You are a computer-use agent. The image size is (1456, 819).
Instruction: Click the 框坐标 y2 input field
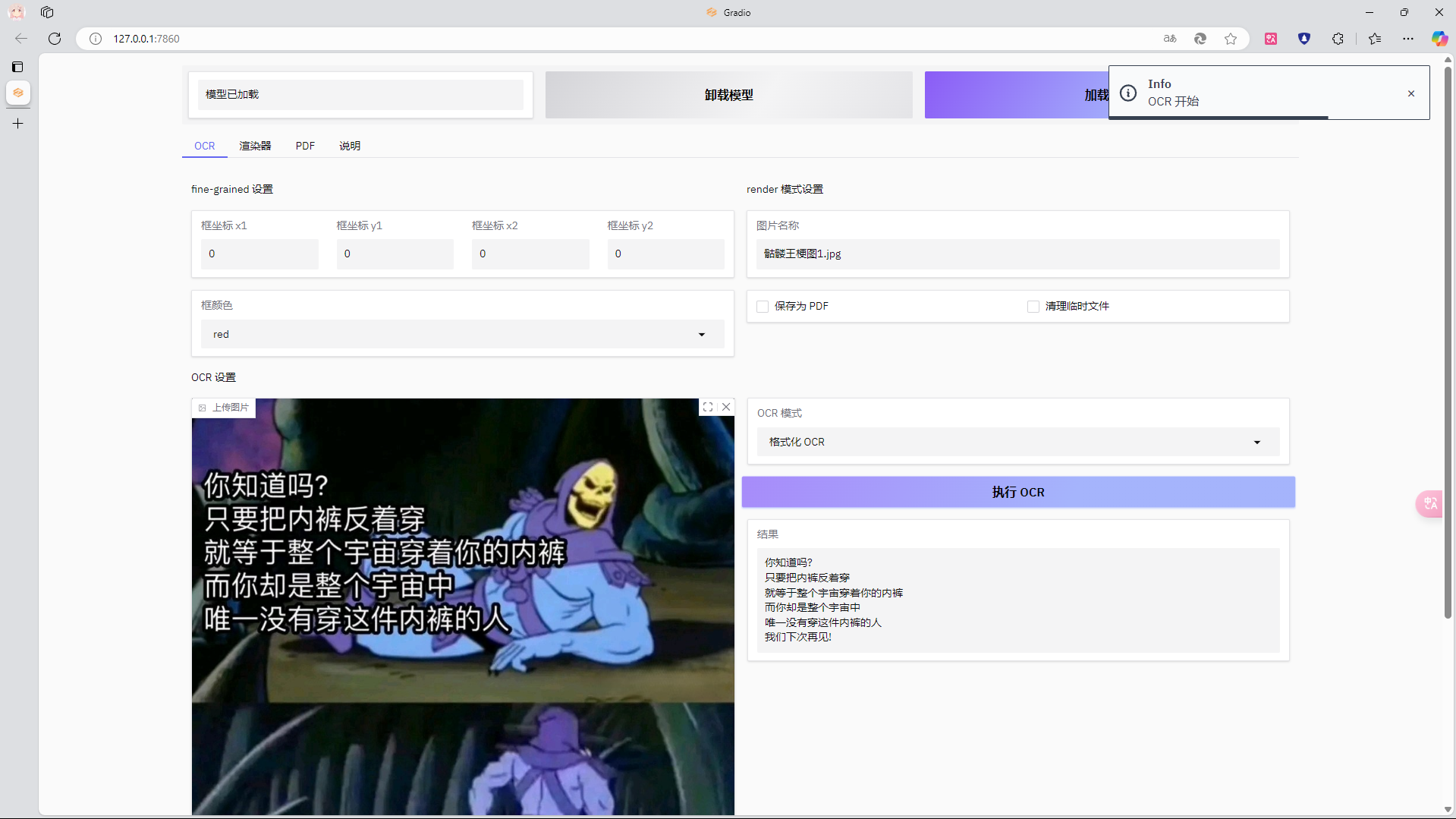coord(665,254)
